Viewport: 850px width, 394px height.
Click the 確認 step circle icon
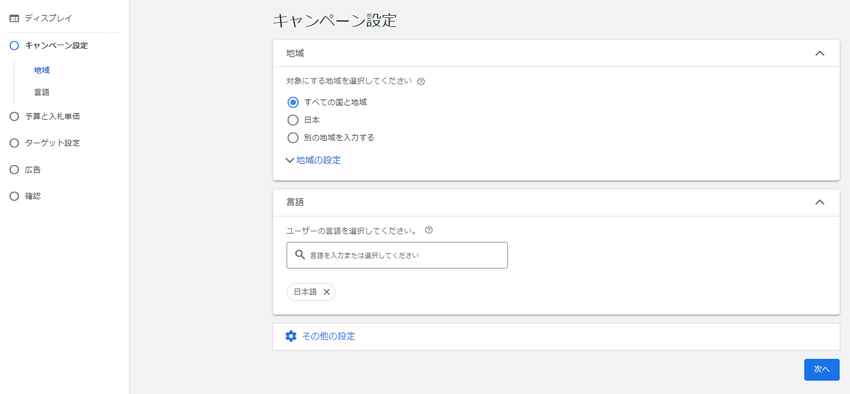click(15, 197)
